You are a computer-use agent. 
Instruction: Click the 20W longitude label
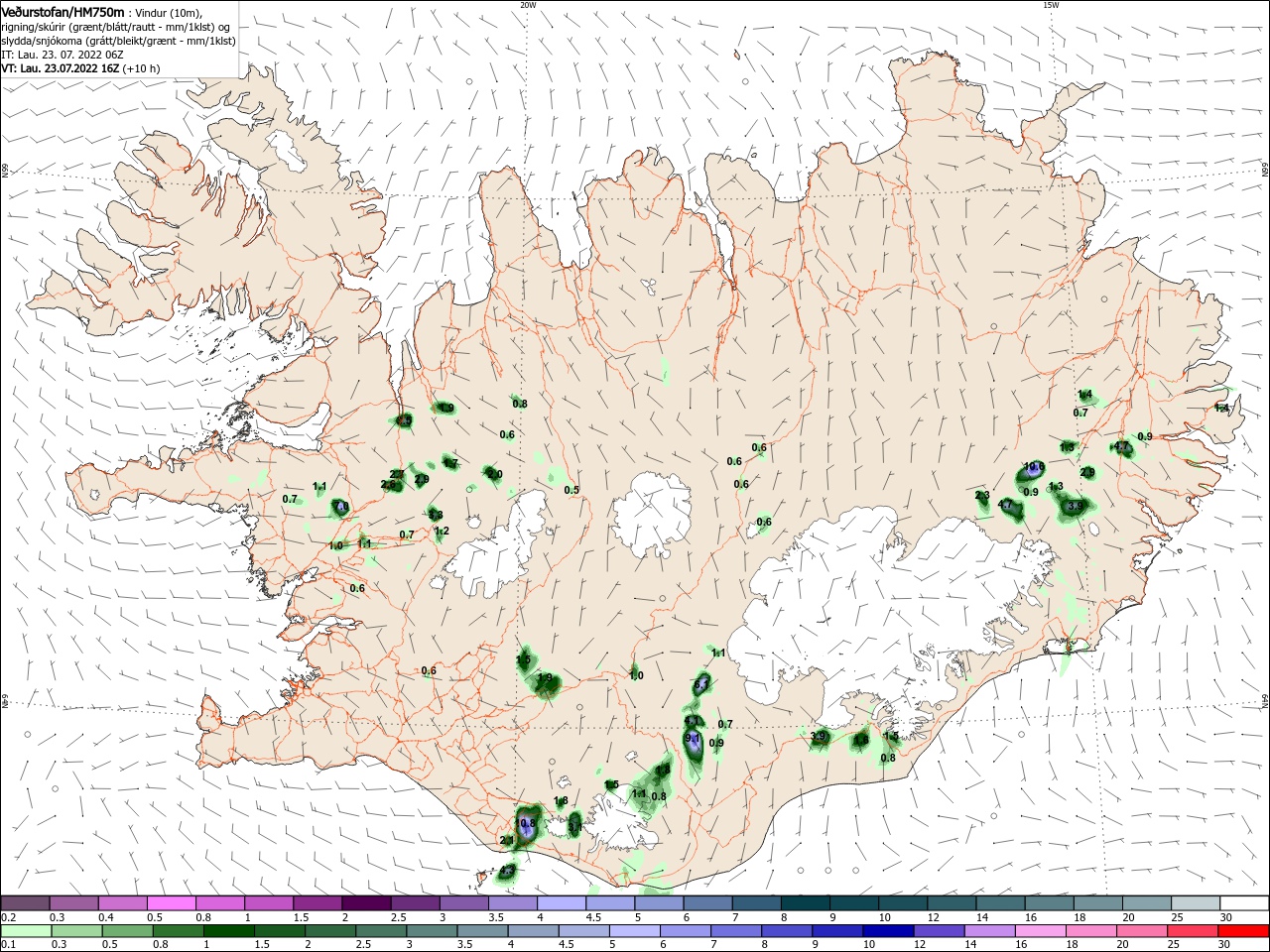tap(528, 4)
